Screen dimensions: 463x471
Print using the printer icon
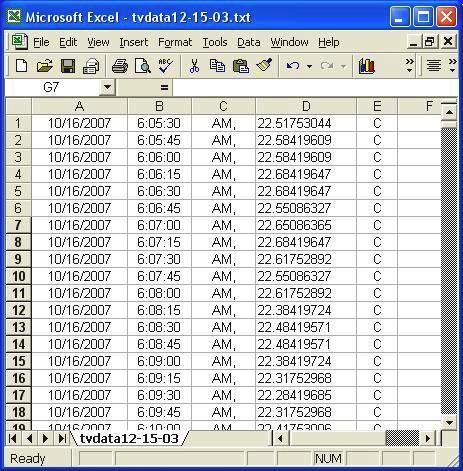(x=120, y=66)
